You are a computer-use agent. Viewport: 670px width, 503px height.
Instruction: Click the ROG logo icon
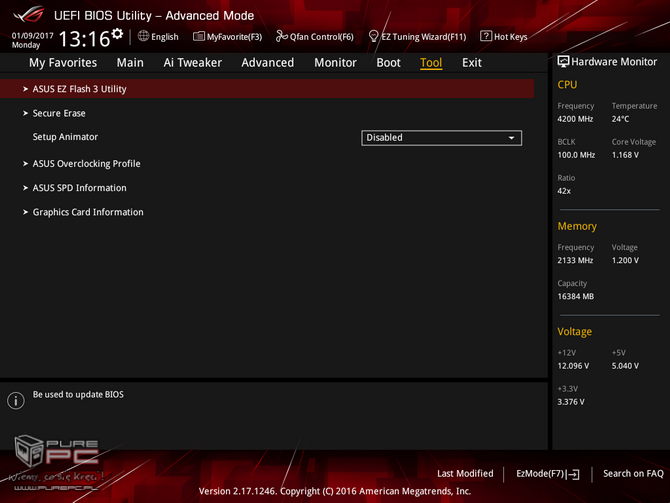pyautogui.click(x=29, y=14)
